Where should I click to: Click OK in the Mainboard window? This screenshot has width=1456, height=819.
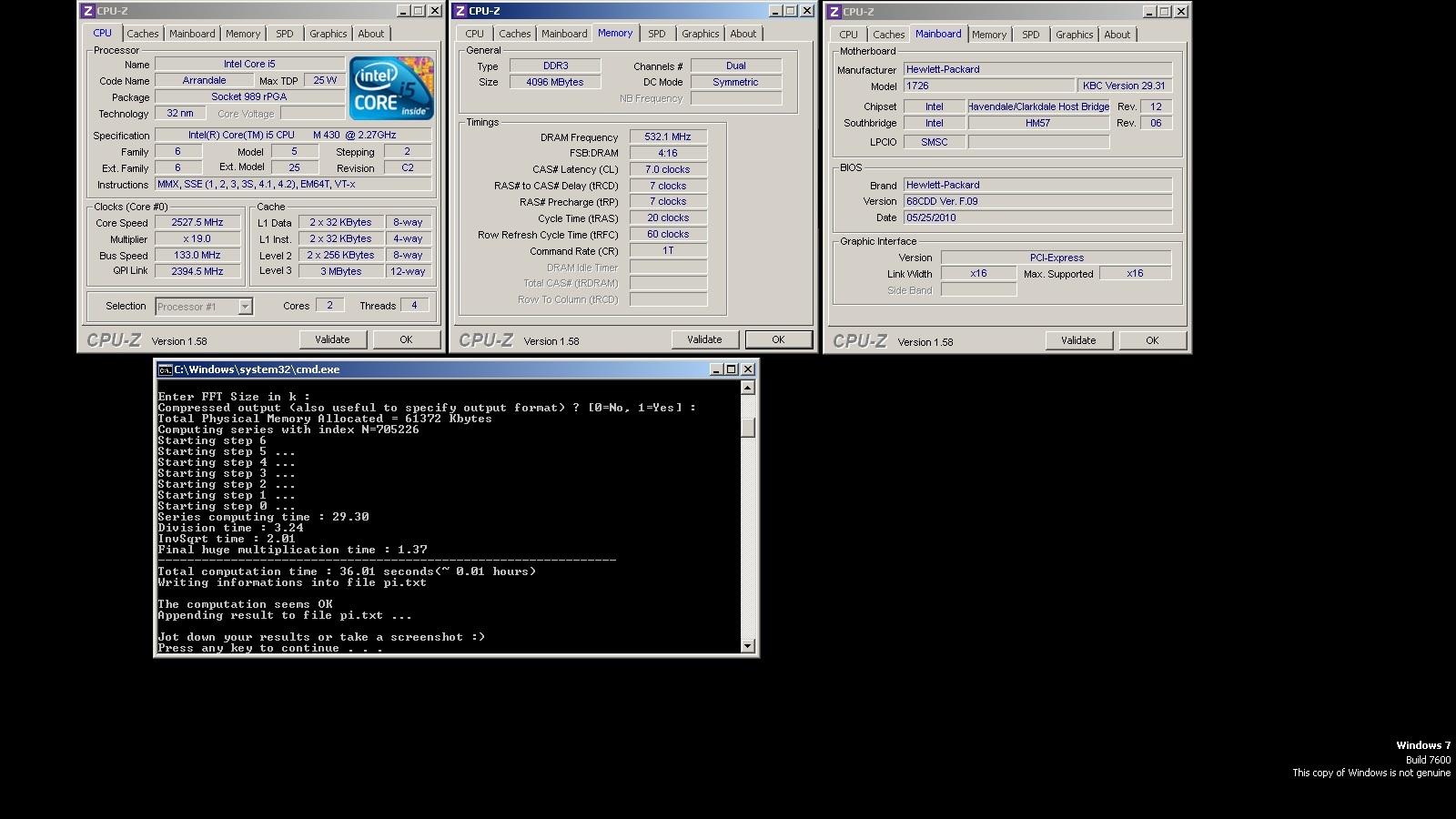(x=1152, y=340)
